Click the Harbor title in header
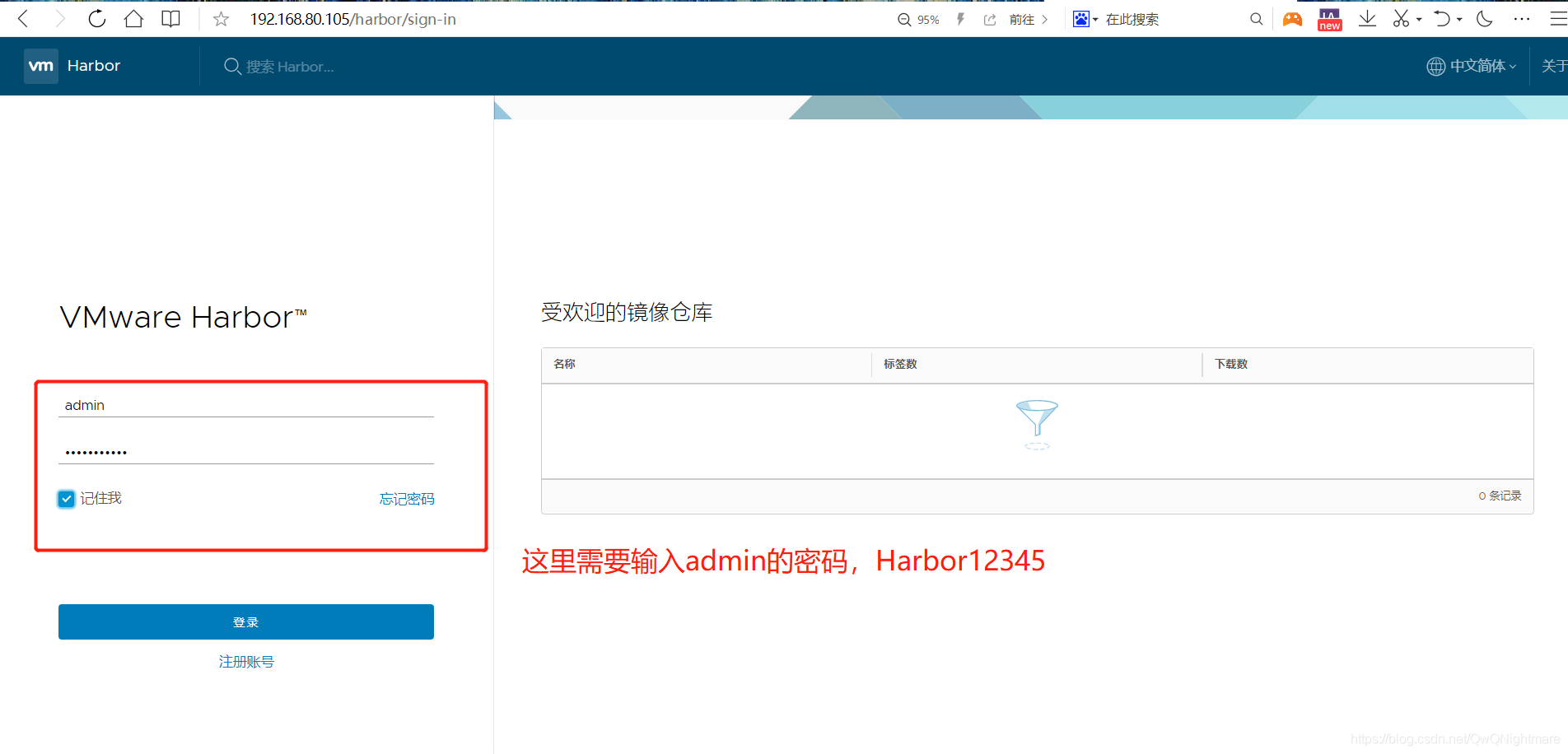The width and height of the screenshot is (1568, 754). point(94,66)
